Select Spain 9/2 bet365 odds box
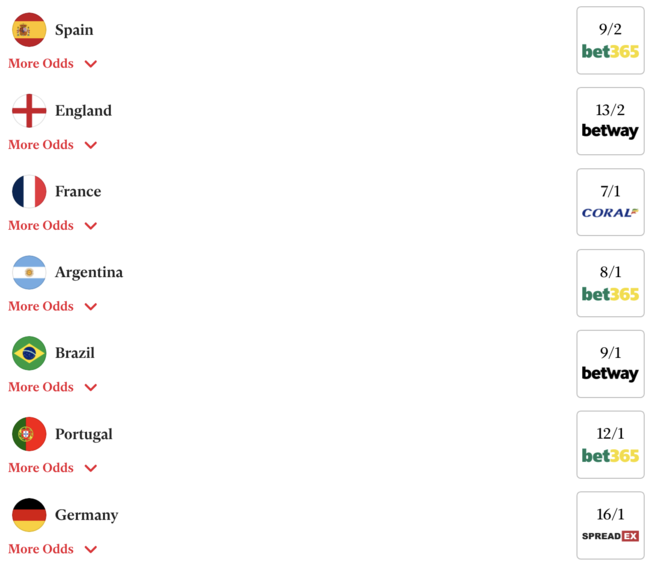Viewport: 650px width, 561px height. pyautogui.click(x=610, y=40)
